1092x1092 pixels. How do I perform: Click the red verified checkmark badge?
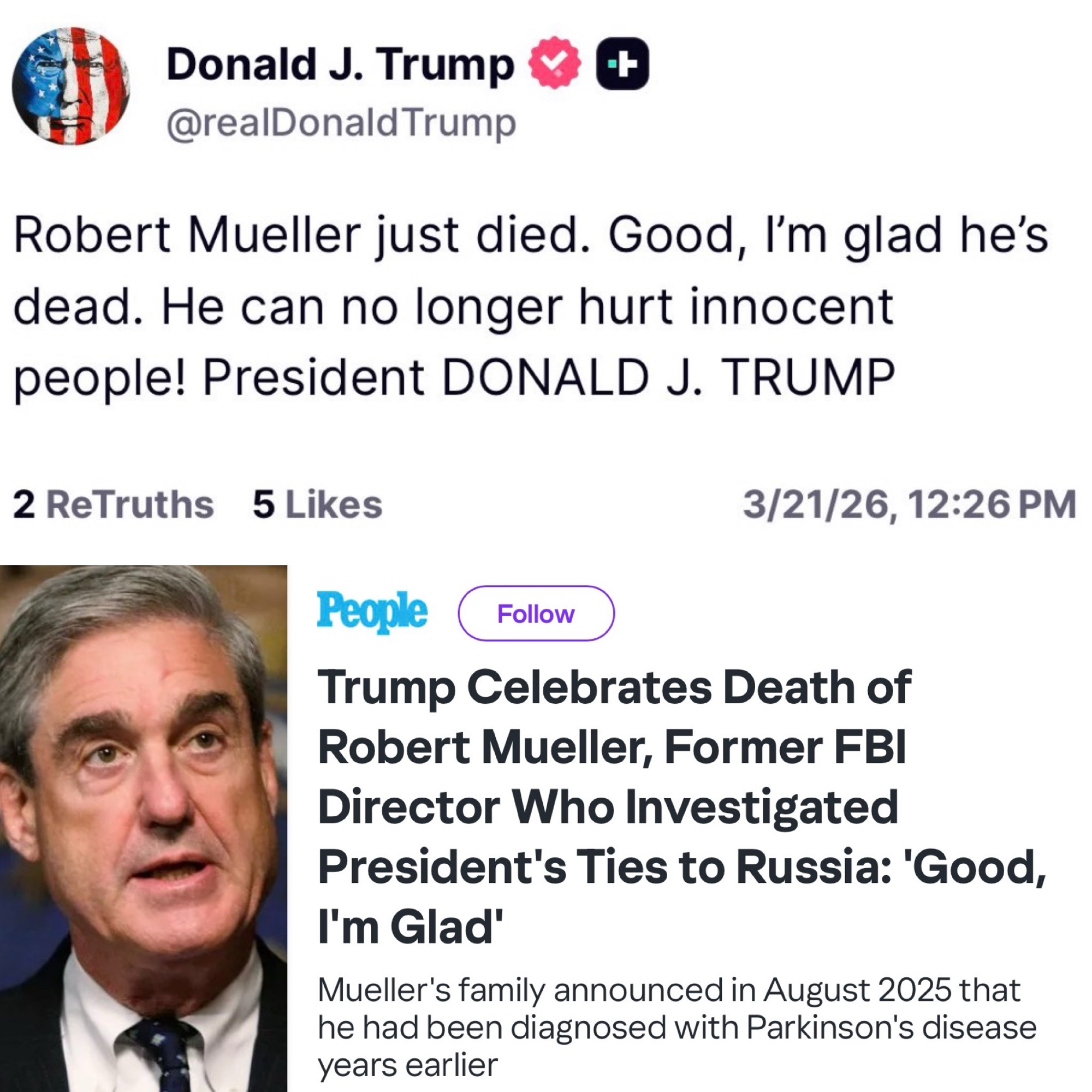(x=555, y=63)
